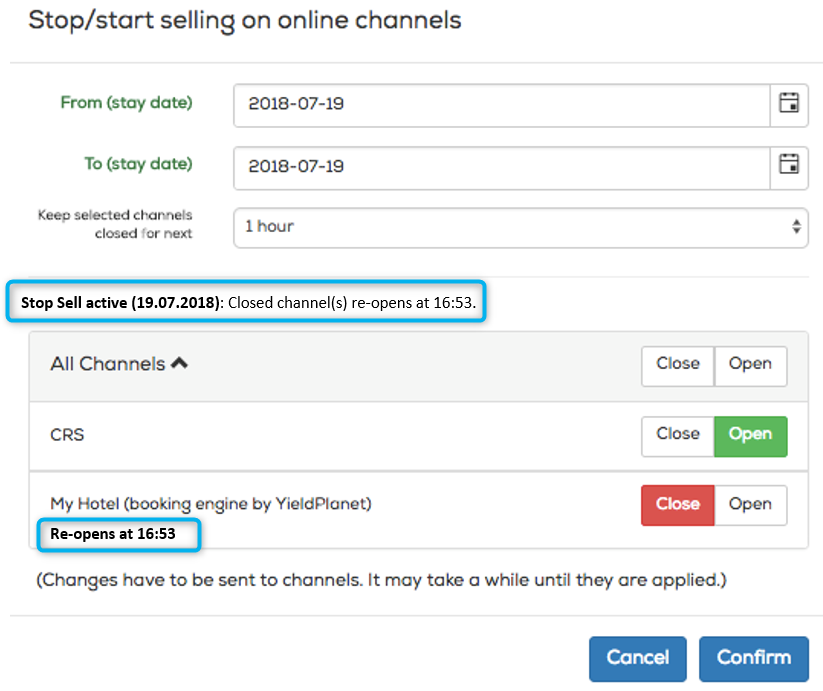Click My Hotel booking engine channel name
The height and width of the screenshot is (691, 823).
click(x=210, y=504)
